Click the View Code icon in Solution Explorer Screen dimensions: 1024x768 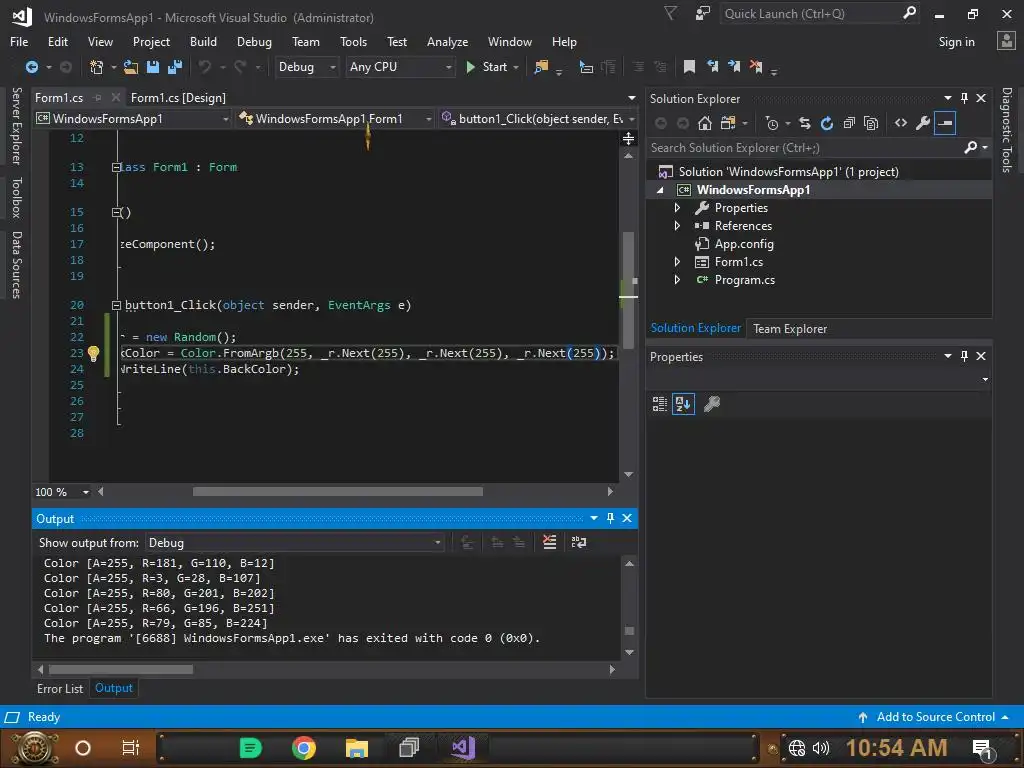(x=901, y=123)
